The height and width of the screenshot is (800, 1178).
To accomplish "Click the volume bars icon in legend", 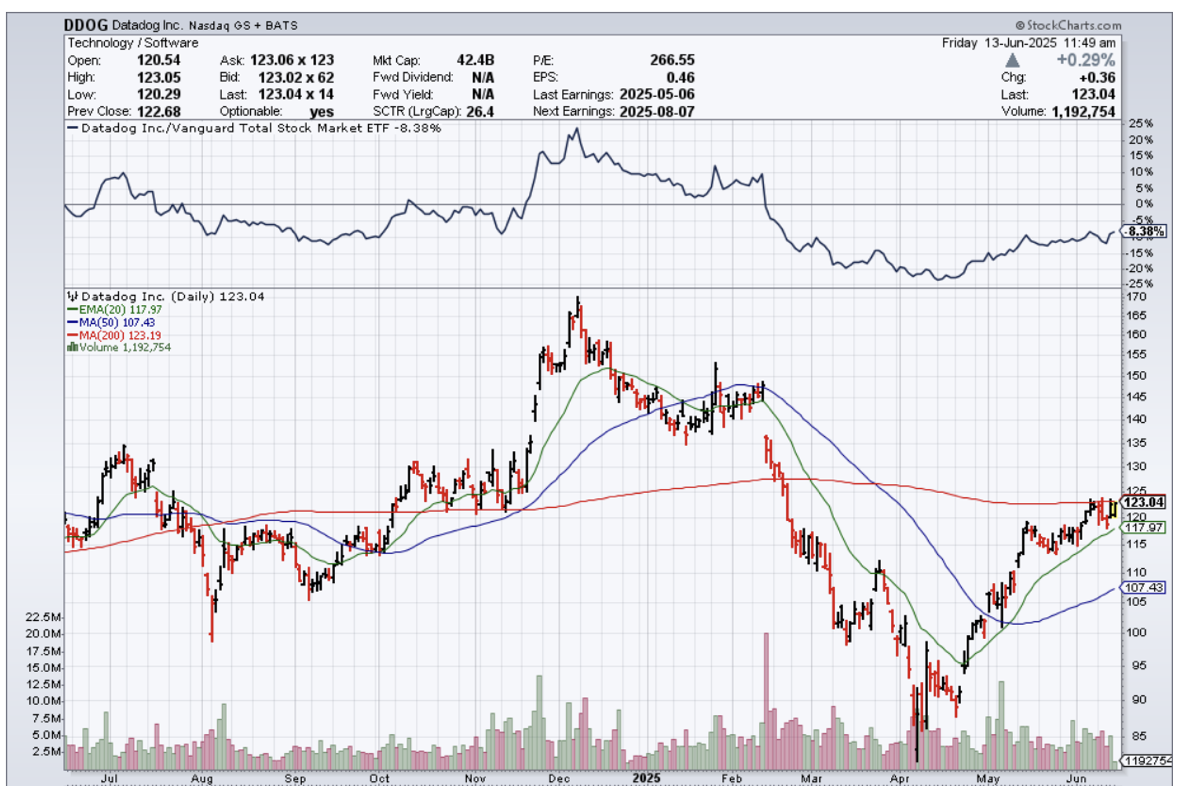I will (x=71, y=347).
